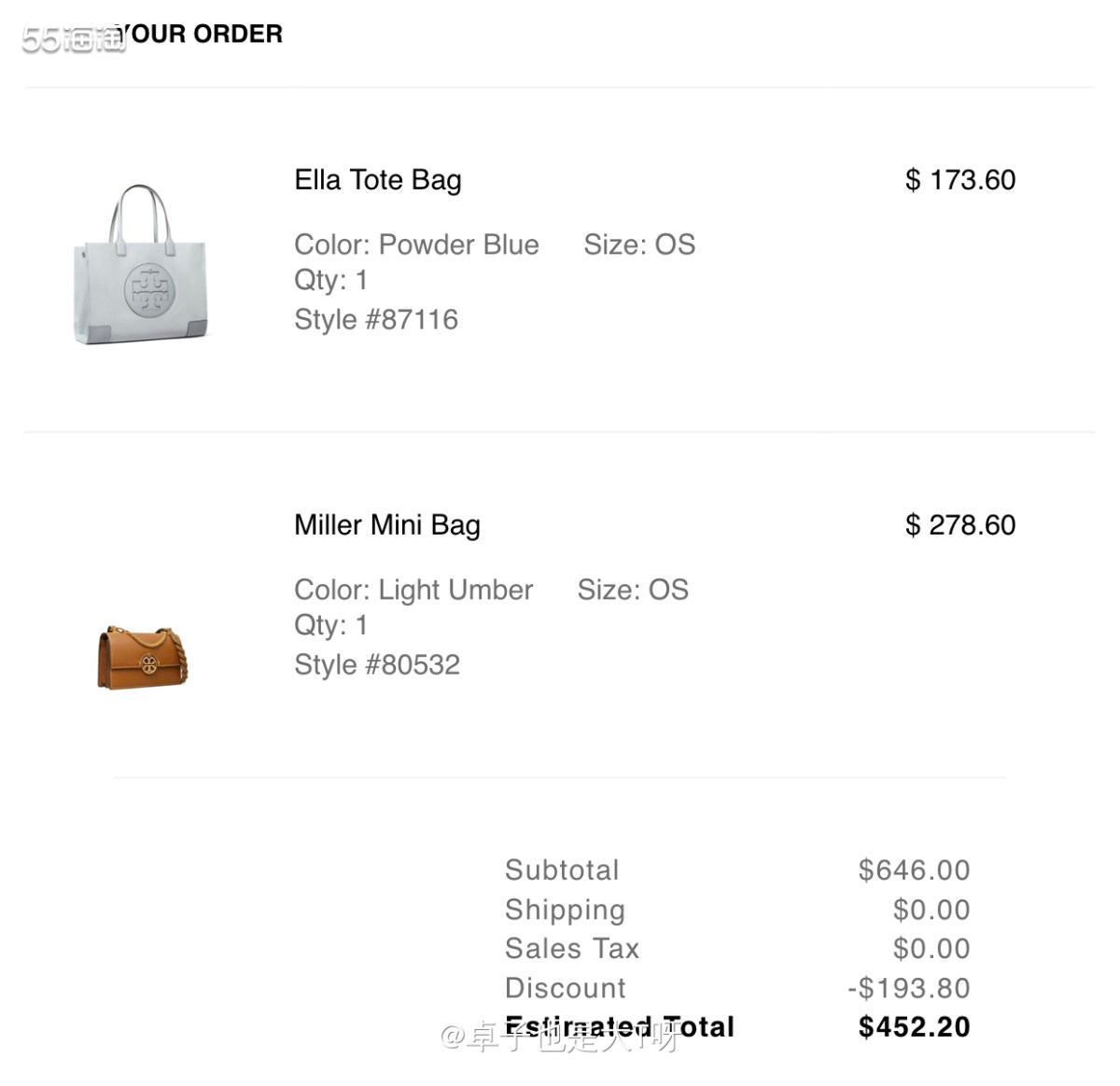This screenshot has height=1086, width=1120.
Task: Click the YOUR ORDER heading
Action: click(x=203, y=35)
